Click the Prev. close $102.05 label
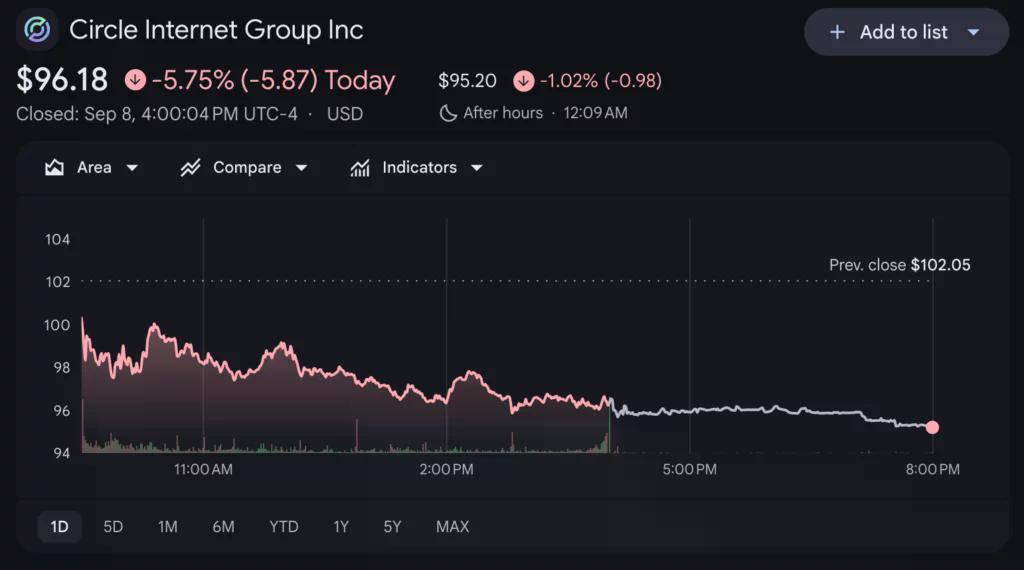1024x570 pixels. tap(899, 265)
